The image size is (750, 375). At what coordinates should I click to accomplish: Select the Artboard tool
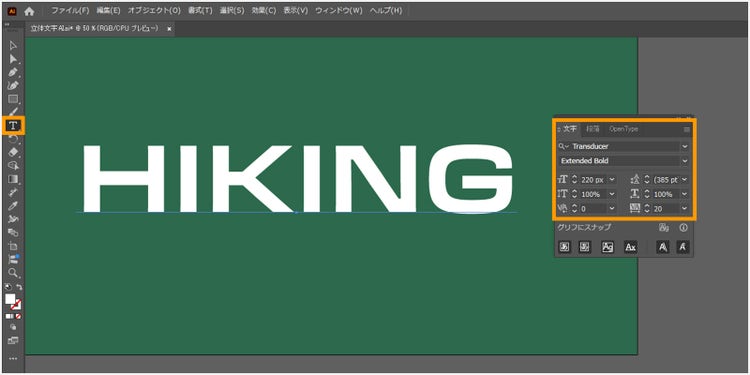[x=13, y=246]
